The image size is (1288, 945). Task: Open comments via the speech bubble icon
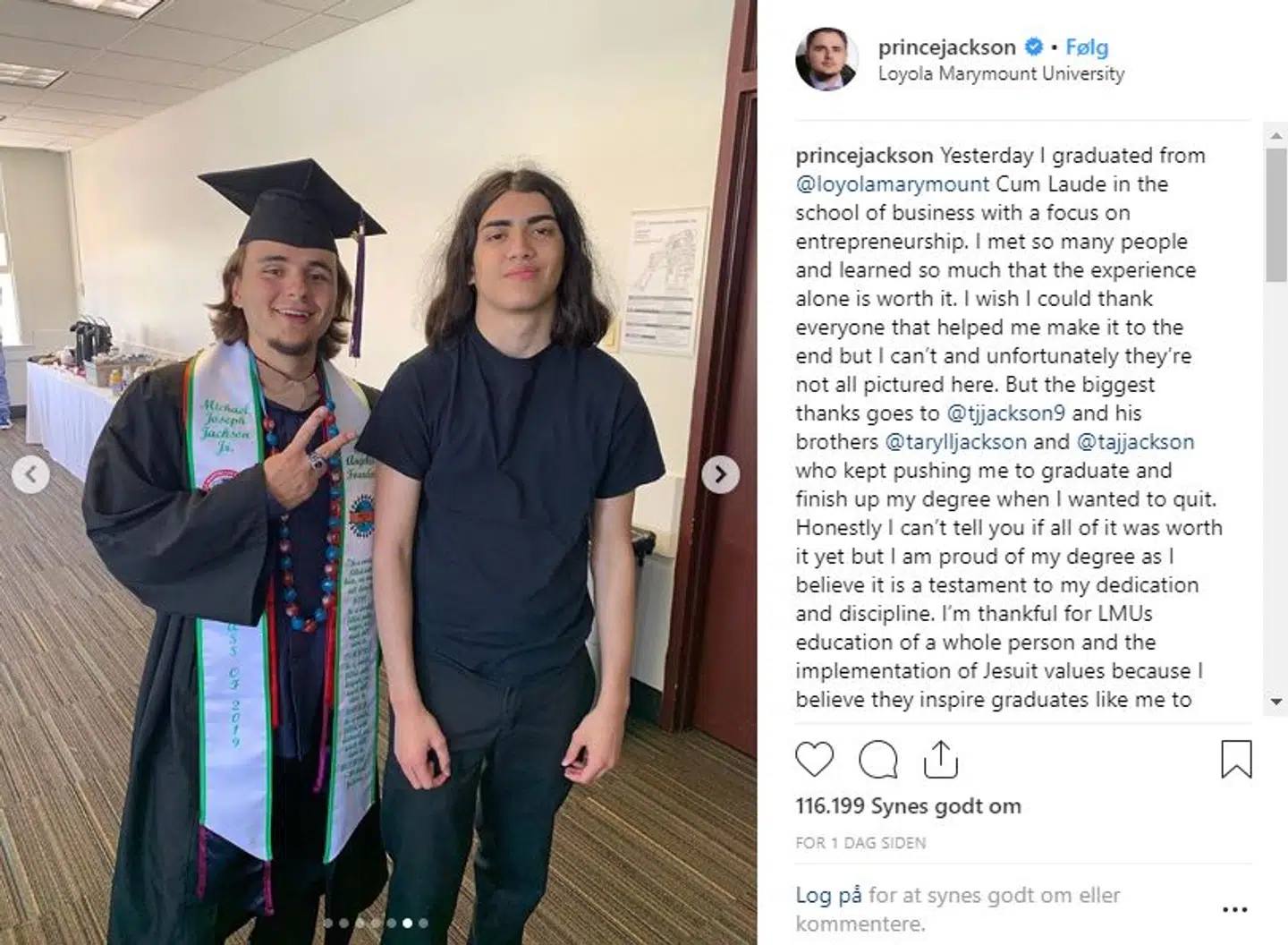click(877, 760)
